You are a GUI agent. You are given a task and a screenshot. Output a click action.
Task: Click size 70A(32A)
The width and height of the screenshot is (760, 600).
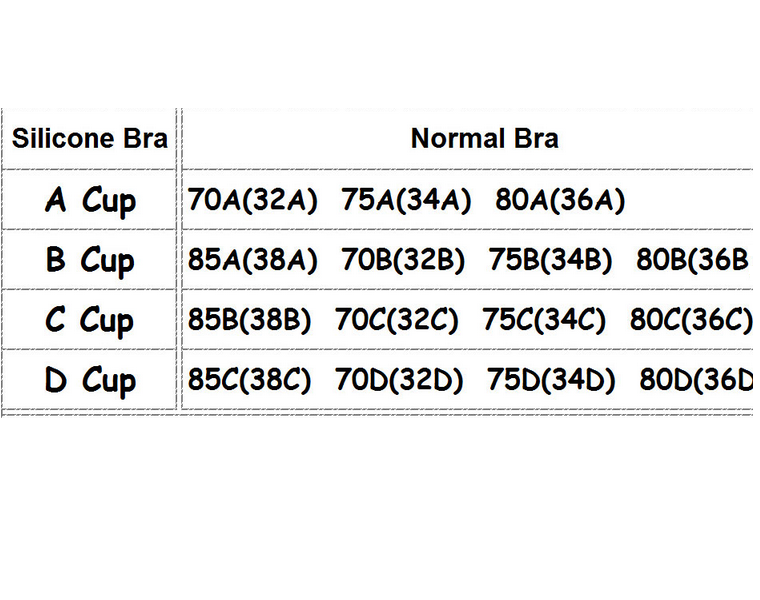click(x=253, y=200)
